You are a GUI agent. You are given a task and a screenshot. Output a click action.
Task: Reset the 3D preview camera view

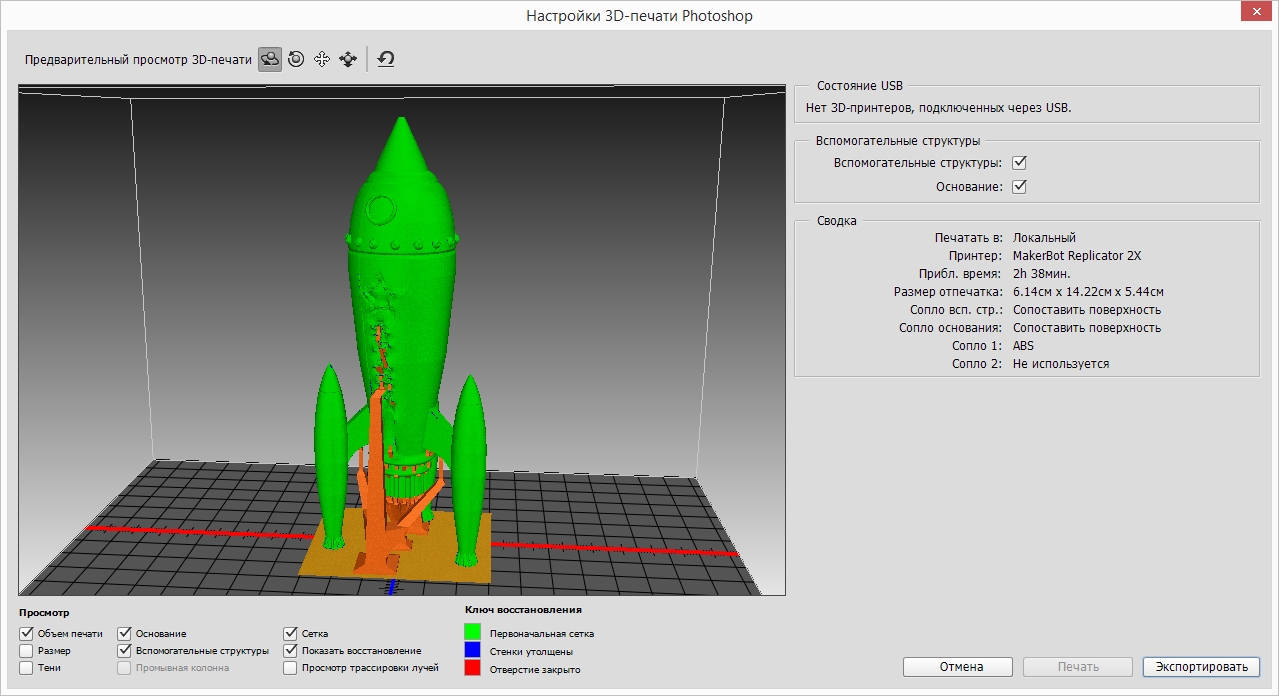pyautogui.click(x=386, y=60)
